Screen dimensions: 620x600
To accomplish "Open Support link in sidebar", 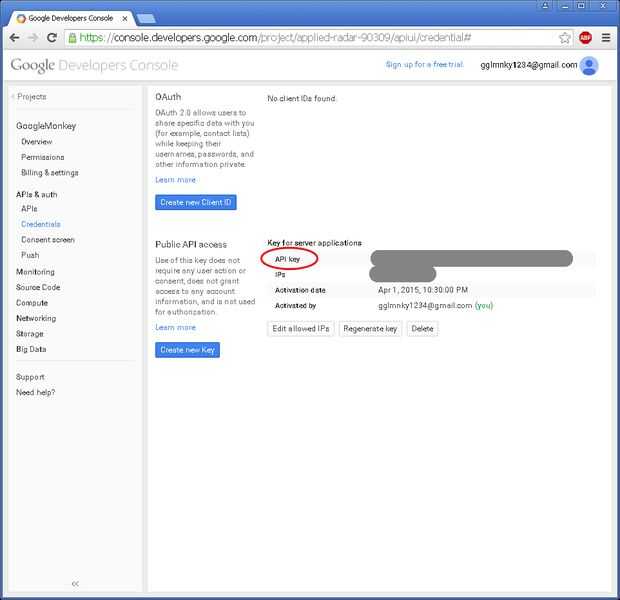I will (30, 377).
